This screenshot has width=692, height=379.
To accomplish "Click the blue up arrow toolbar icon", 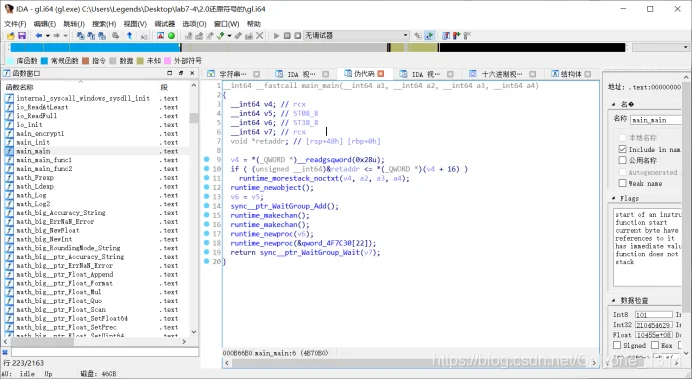I will tap(129, 36).
